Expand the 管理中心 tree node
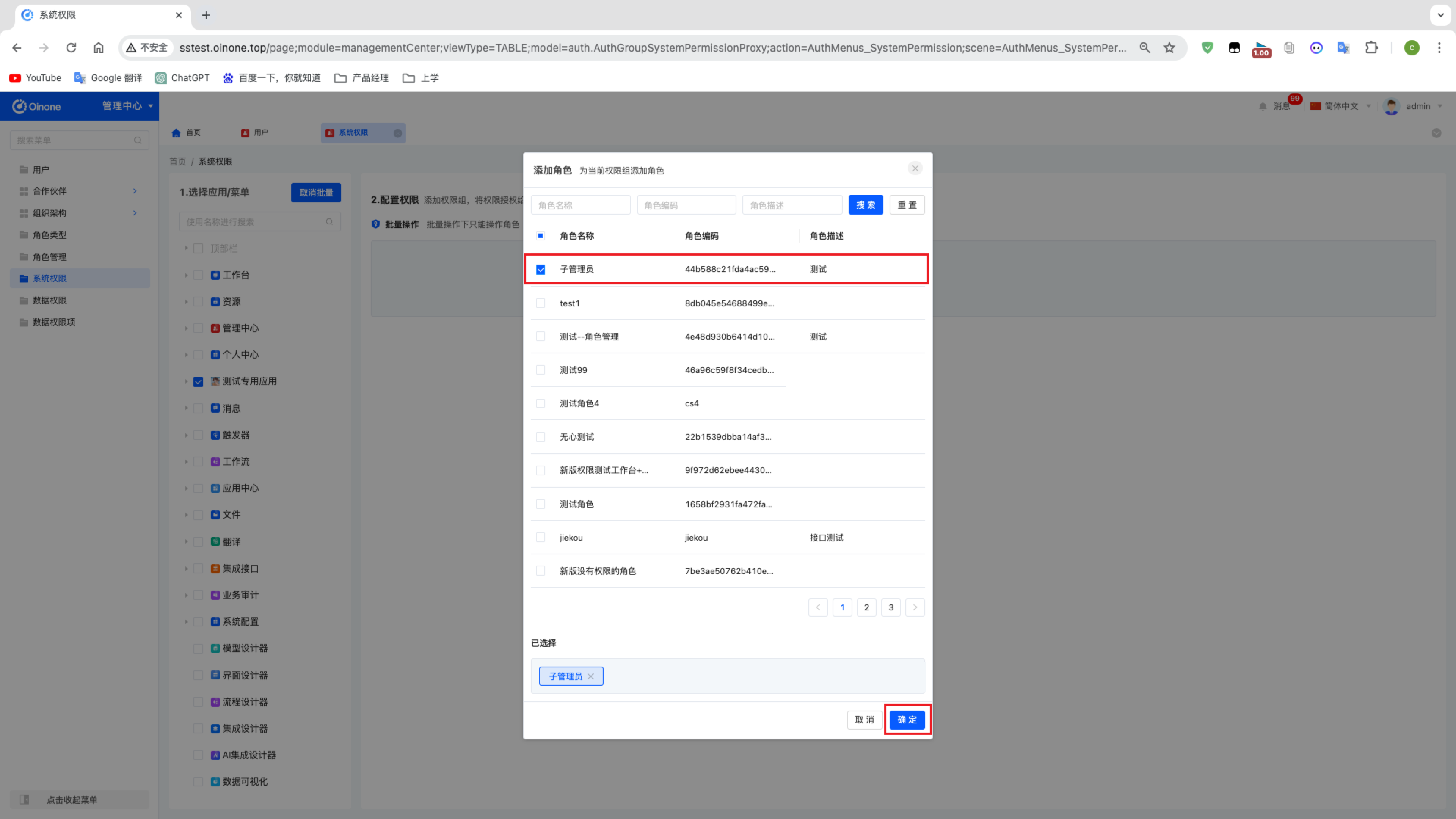The height and width of the screenshot is (819, 1456). pos(186,328)
